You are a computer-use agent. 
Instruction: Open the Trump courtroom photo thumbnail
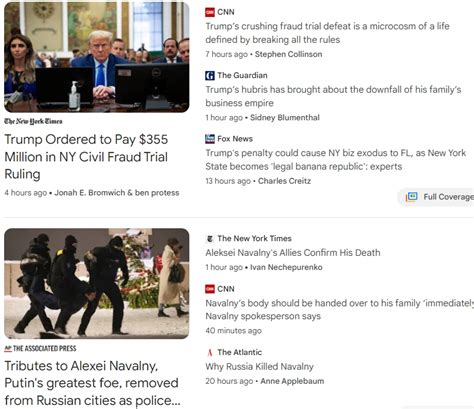[97, 57]
